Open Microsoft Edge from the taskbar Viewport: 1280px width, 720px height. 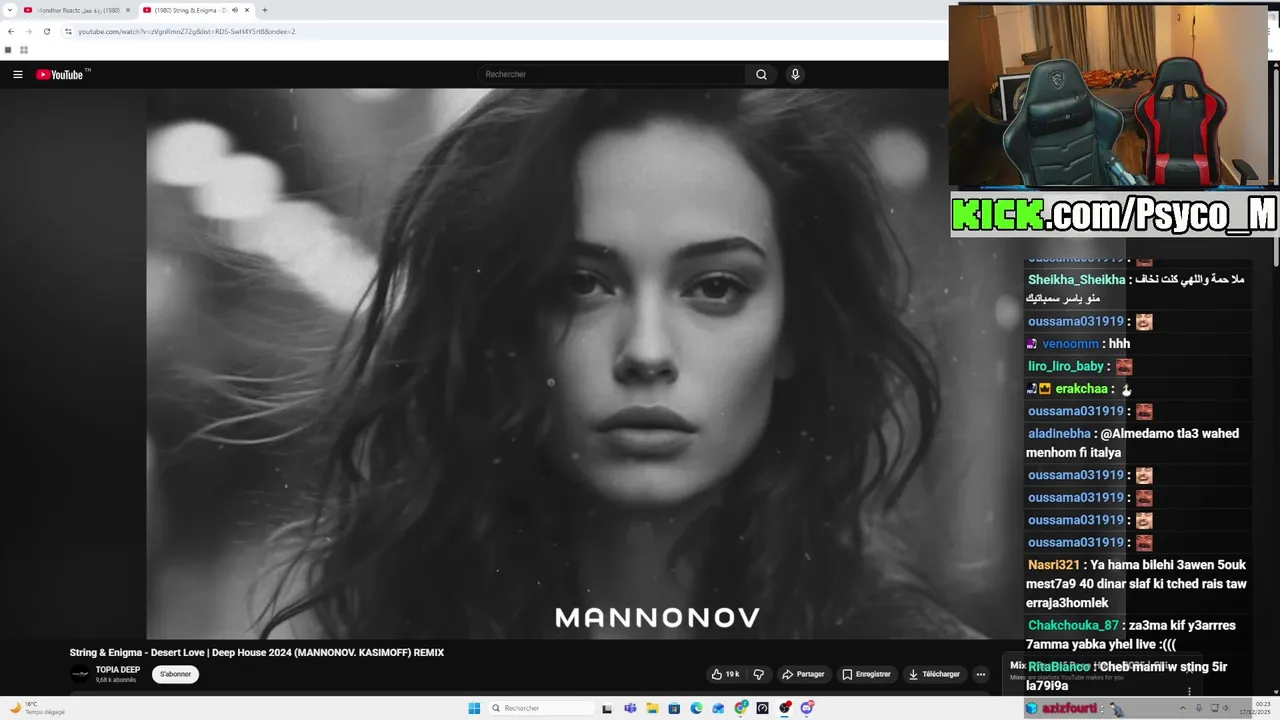(x=696, y=708)
